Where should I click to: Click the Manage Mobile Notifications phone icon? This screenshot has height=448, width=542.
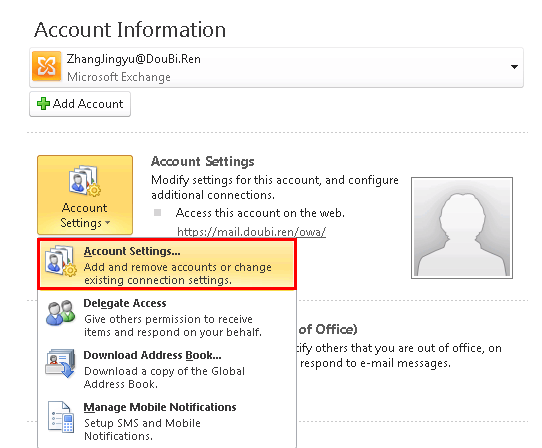(61, 417)
